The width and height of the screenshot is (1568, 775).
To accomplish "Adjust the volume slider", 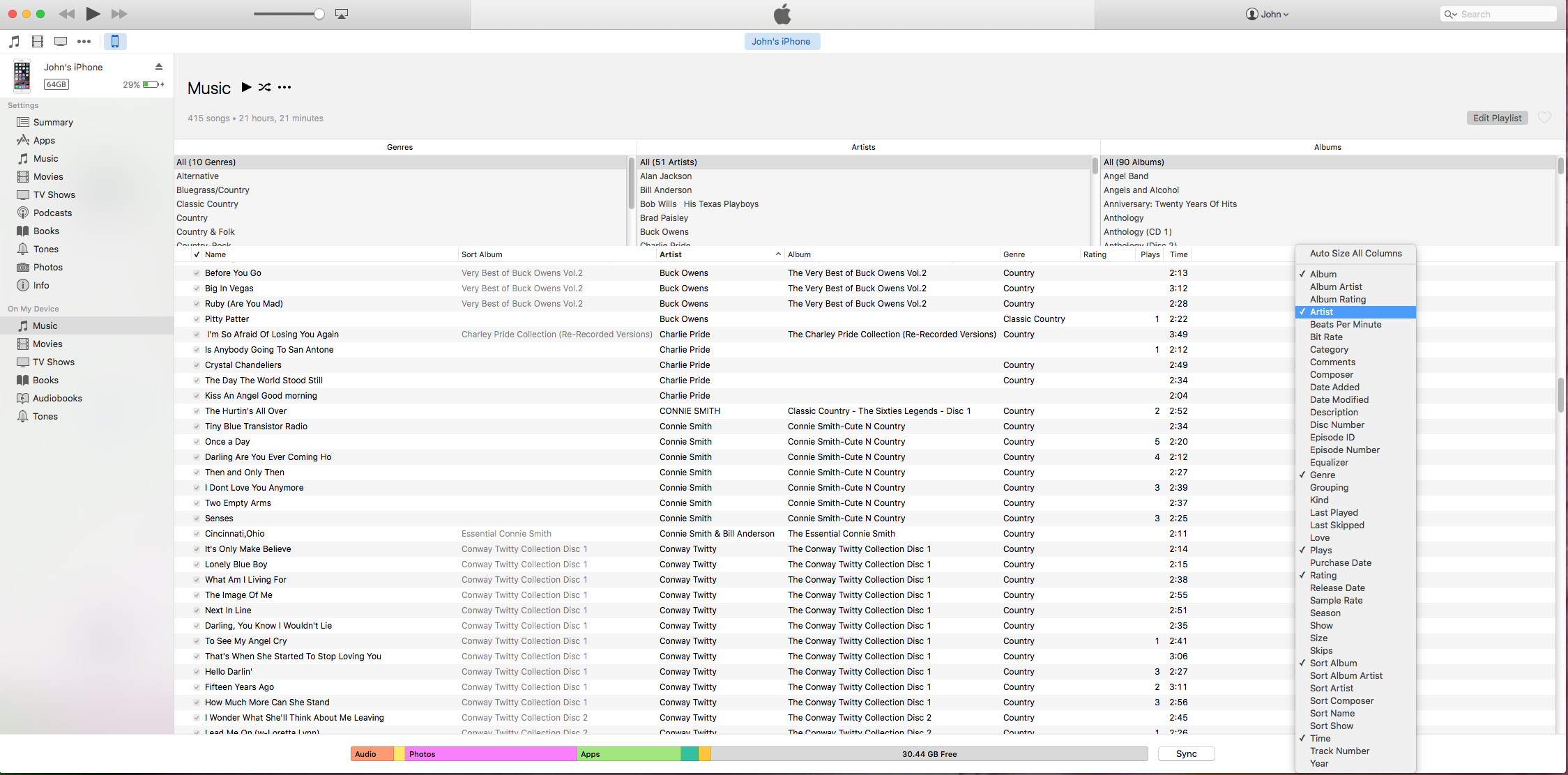I will coord(288,13).
